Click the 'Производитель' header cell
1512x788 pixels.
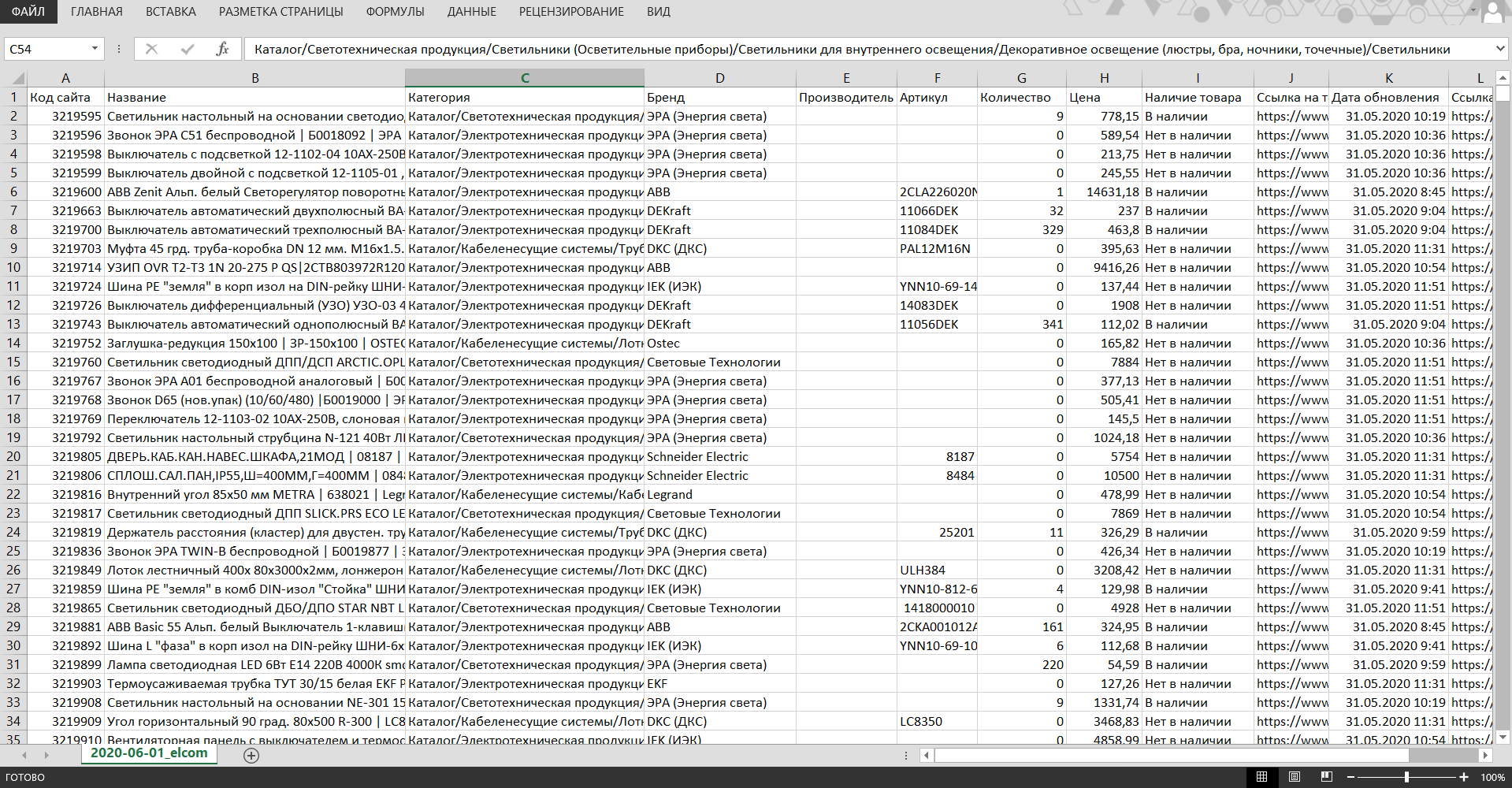click(x=846, y=98)
